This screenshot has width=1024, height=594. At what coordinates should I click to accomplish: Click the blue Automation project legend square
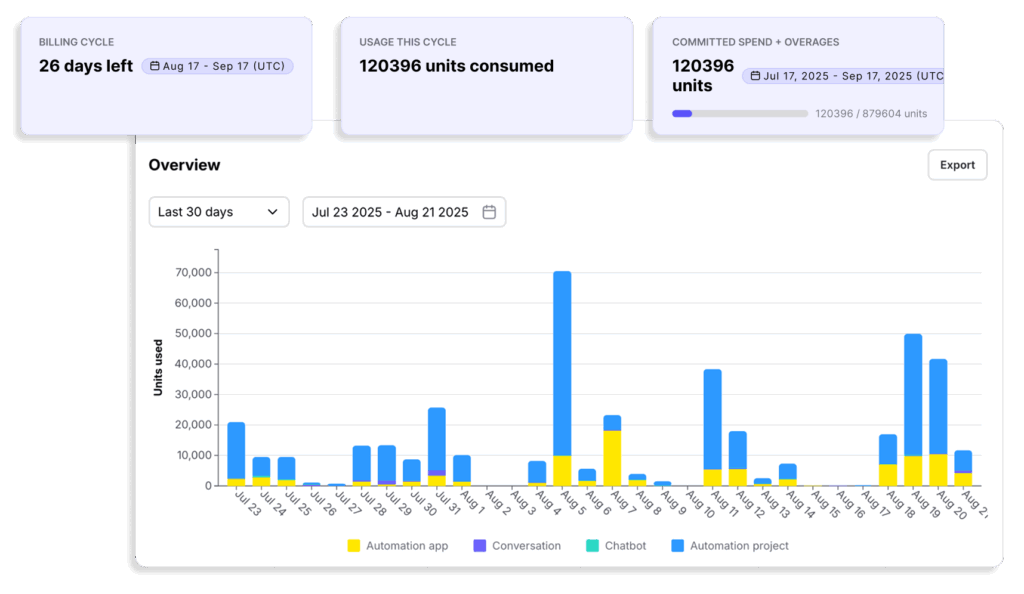[x=678, y=545]
